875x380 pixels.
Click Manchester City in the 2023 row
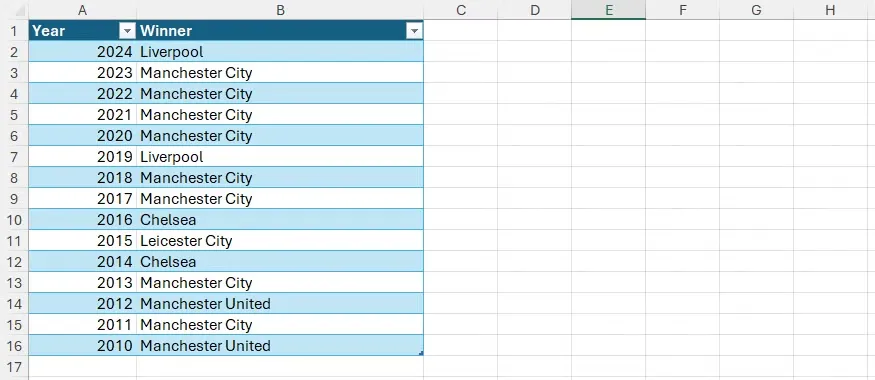coord(280,73)
